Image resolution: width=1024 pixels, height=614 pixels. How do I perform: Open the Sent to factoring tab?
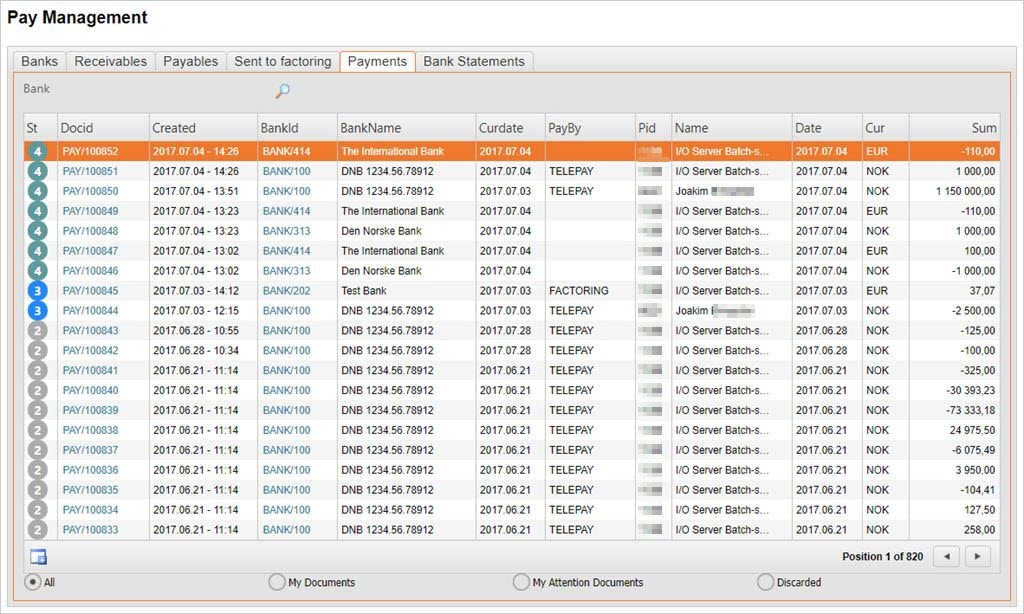(283, 61)
